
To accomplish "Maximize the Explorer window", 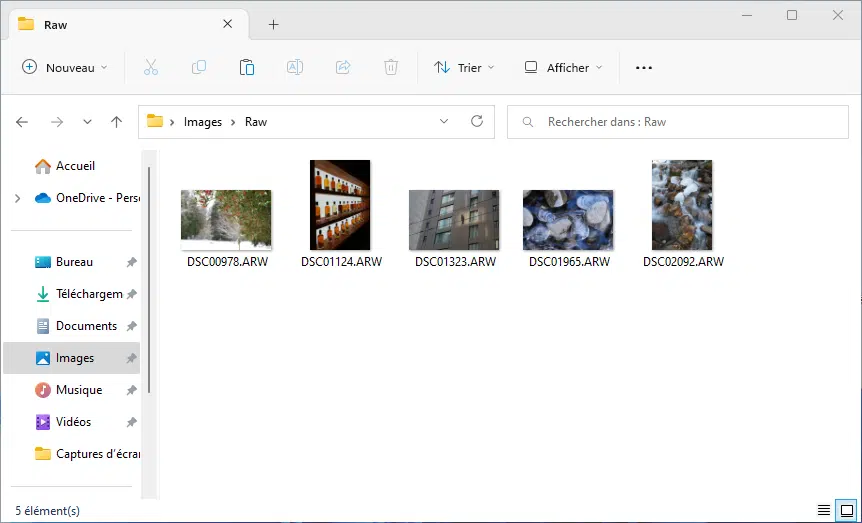I will (792, 15).
